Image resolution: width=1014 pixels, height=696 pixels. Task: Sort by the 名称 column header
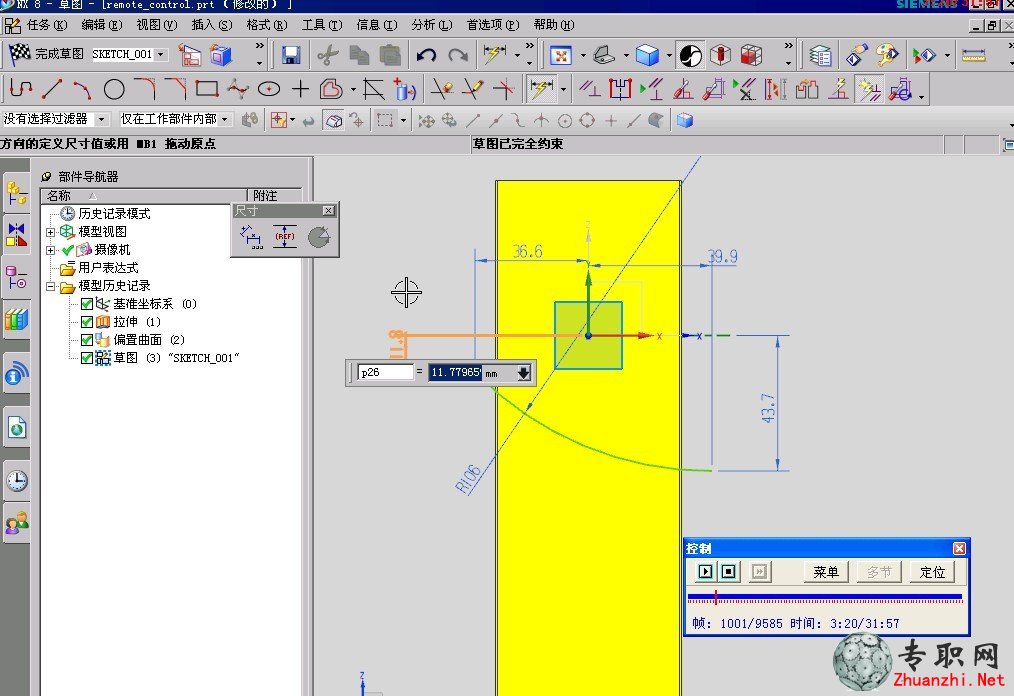(144, 196)
